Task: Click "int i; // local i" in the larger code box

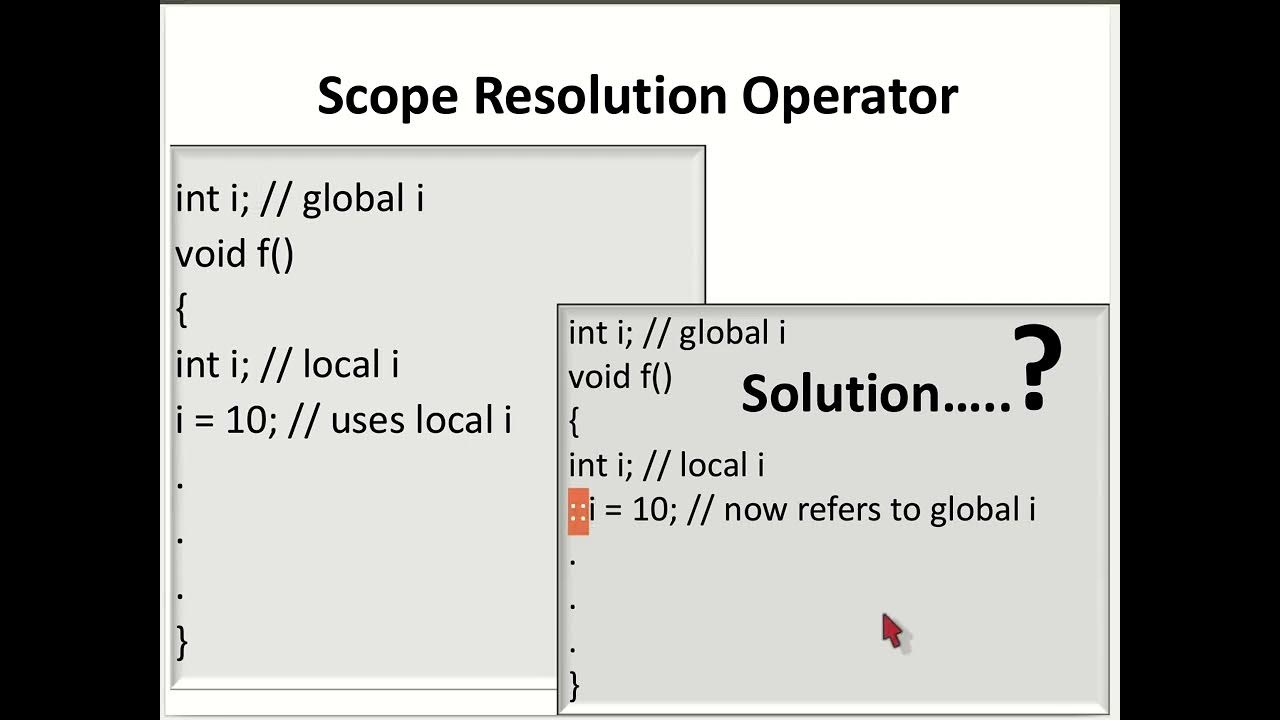Action: 288,365
